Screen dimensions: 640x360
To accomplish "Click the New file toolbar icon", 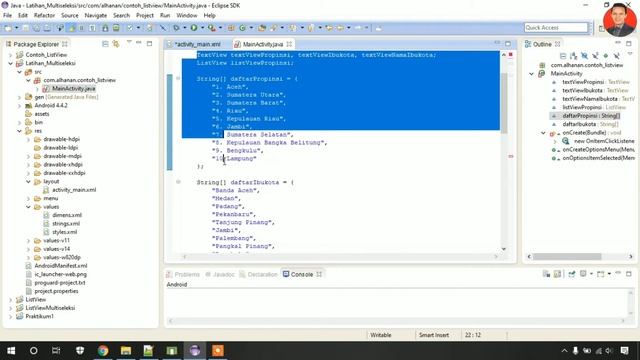I will [8, 28].
